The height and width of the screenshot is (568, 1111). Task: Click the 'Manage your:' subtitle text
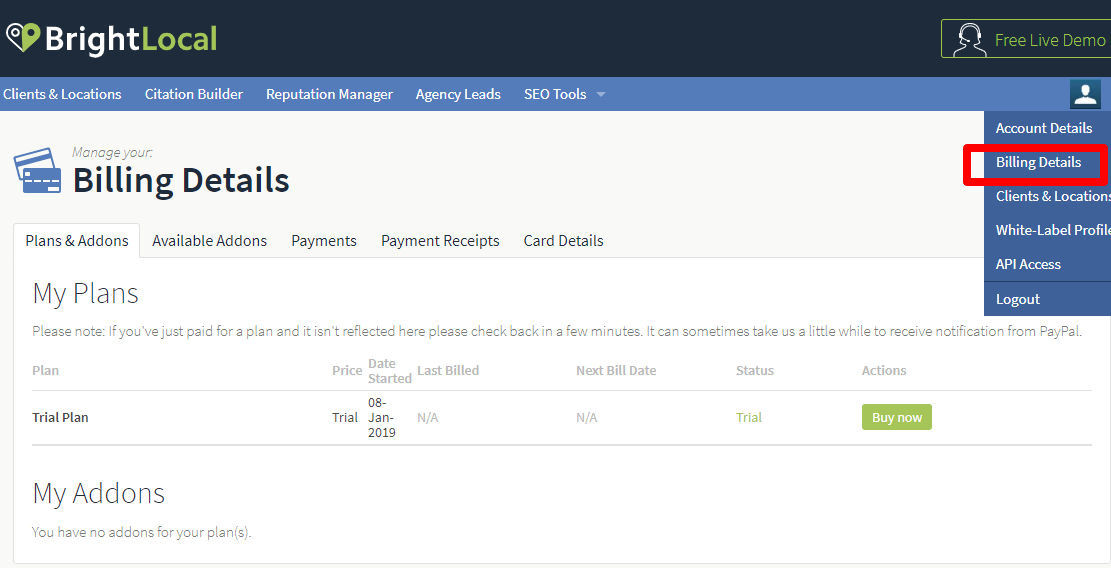pos(112,152)
